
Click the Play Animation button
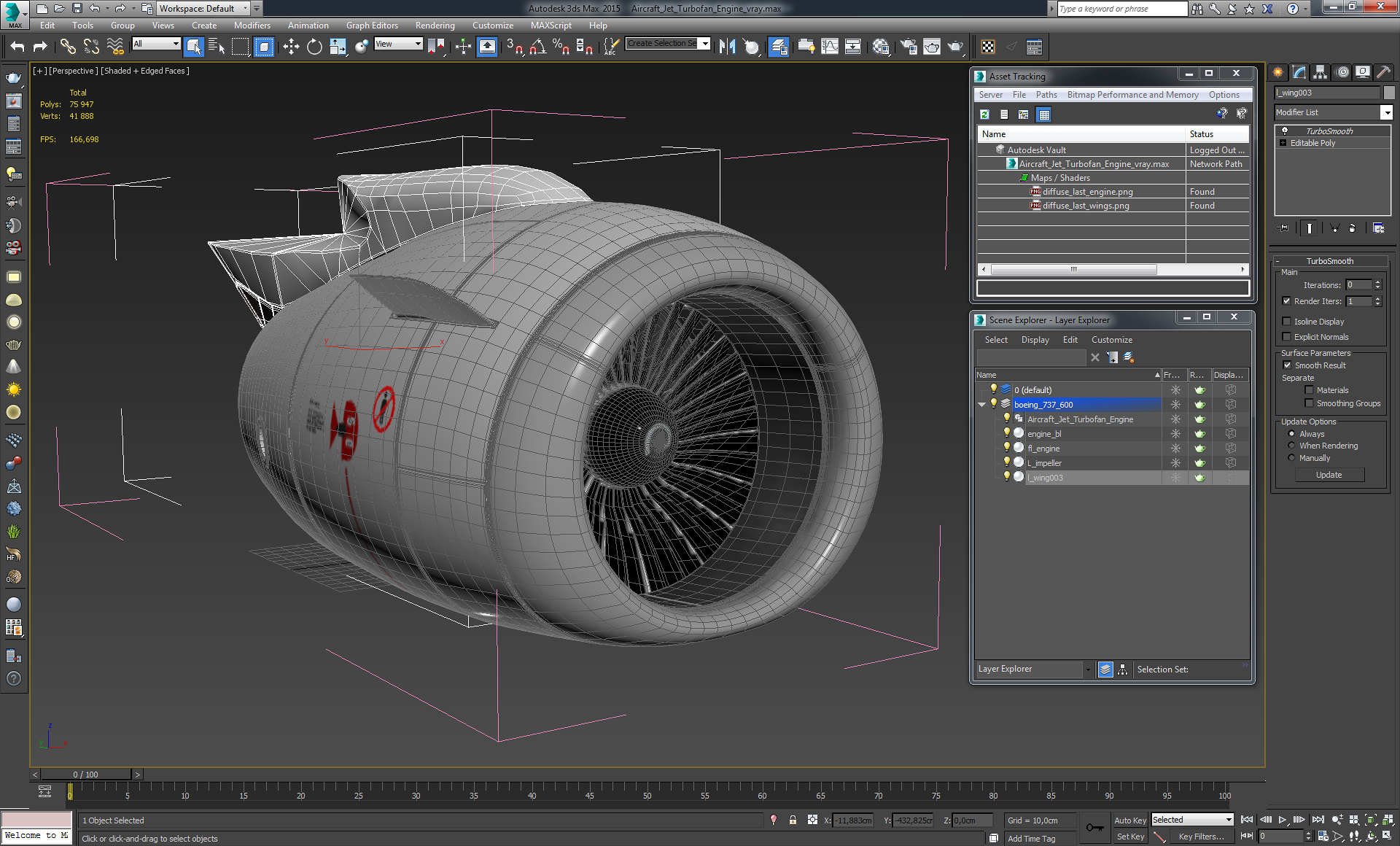(1283, 820)
